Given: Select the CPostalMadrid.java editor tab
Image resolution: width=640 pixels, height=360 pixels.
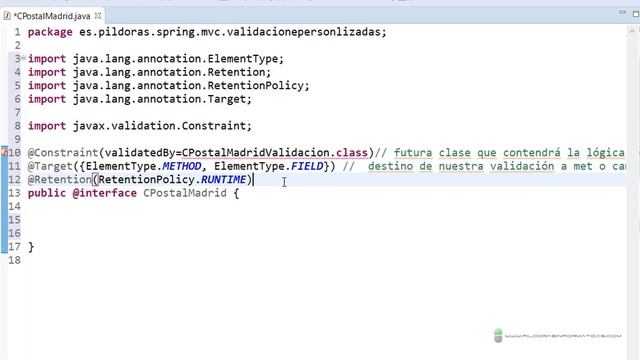Looking at the screenshot, I should (x=52, y=16).
